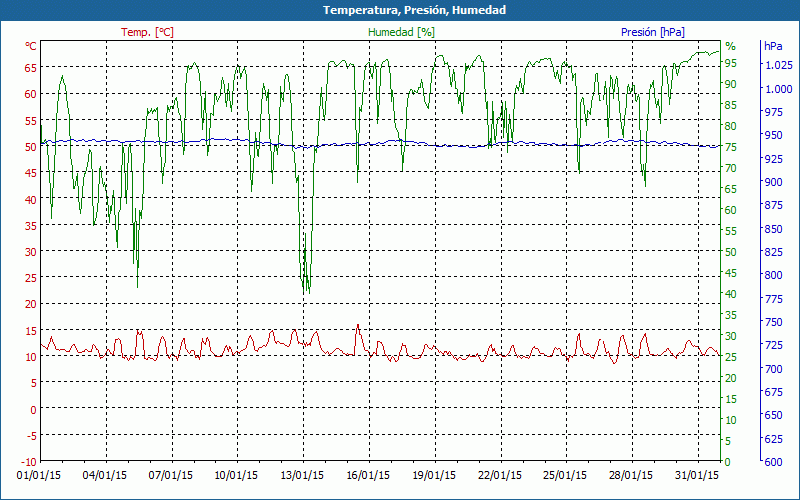Click the green '50' humidity axis value
Image resolution: width=800 pixels, height=500 pixels.
point(731,252)
